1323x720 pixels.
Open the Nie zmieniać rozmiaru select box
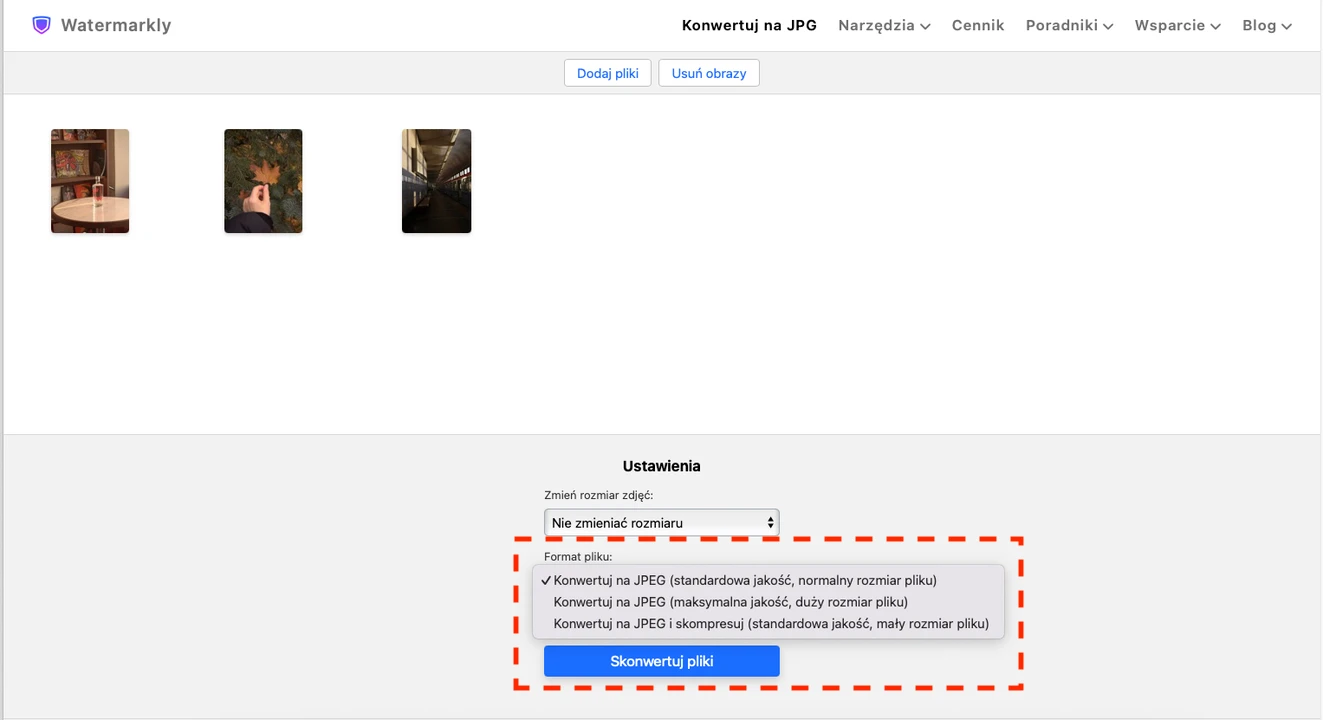click(x=660, y=522)
